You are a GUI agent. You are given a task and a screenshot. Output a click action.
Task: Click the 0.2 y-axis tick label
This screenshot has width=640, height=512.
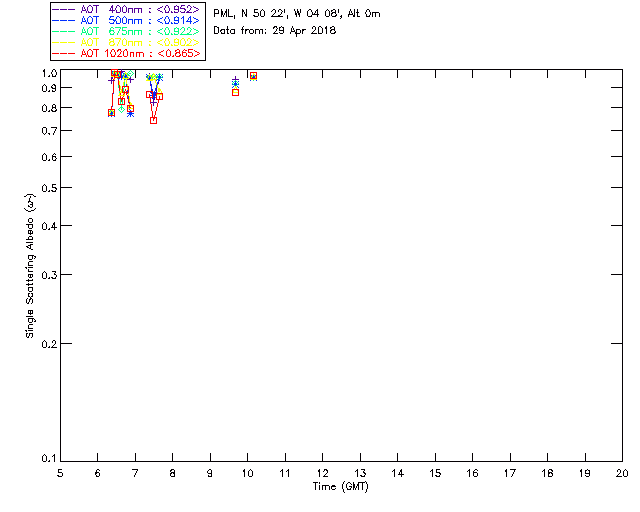click(x=49, y=344)
